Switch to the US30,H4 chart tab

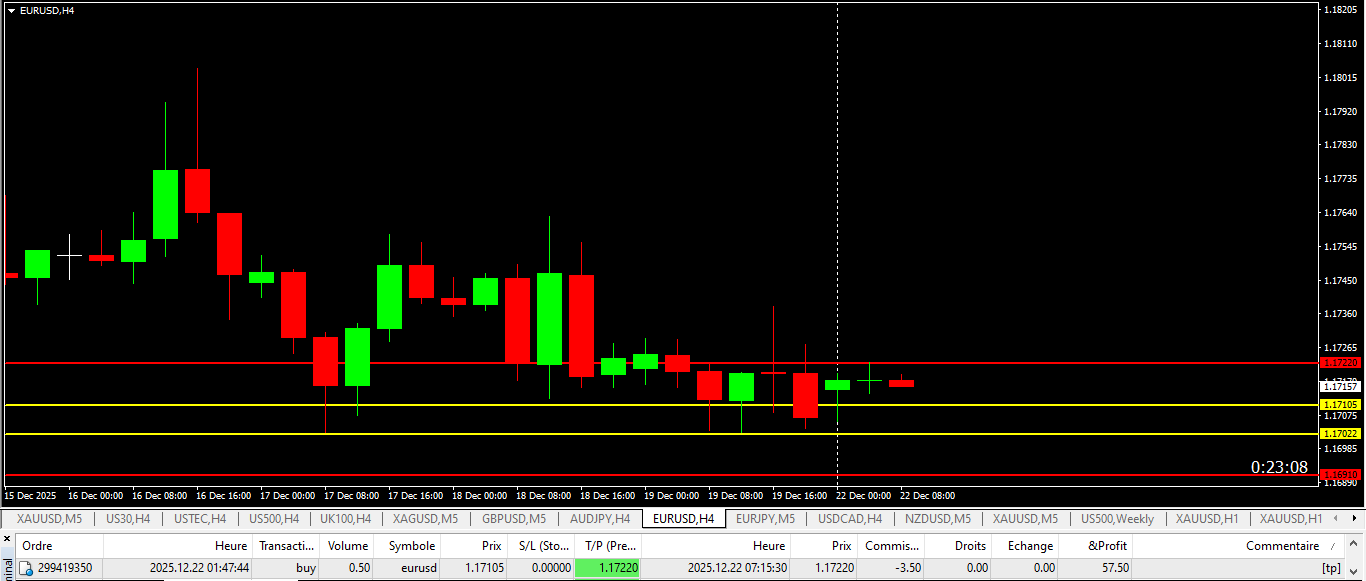128,519
